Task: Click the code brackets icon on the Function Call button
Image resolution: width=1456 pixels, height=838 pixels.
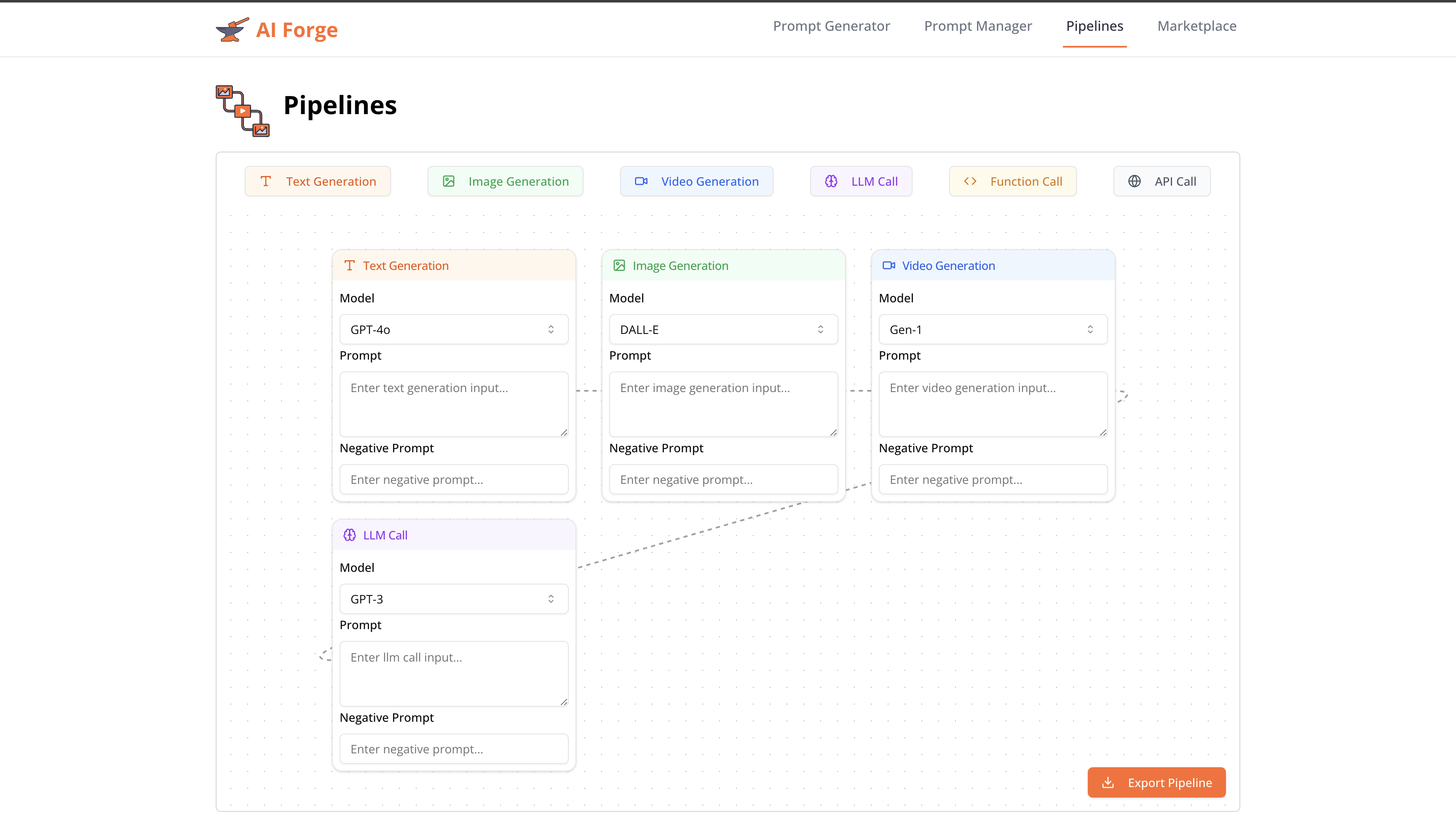Action: [x=970, y=181]
